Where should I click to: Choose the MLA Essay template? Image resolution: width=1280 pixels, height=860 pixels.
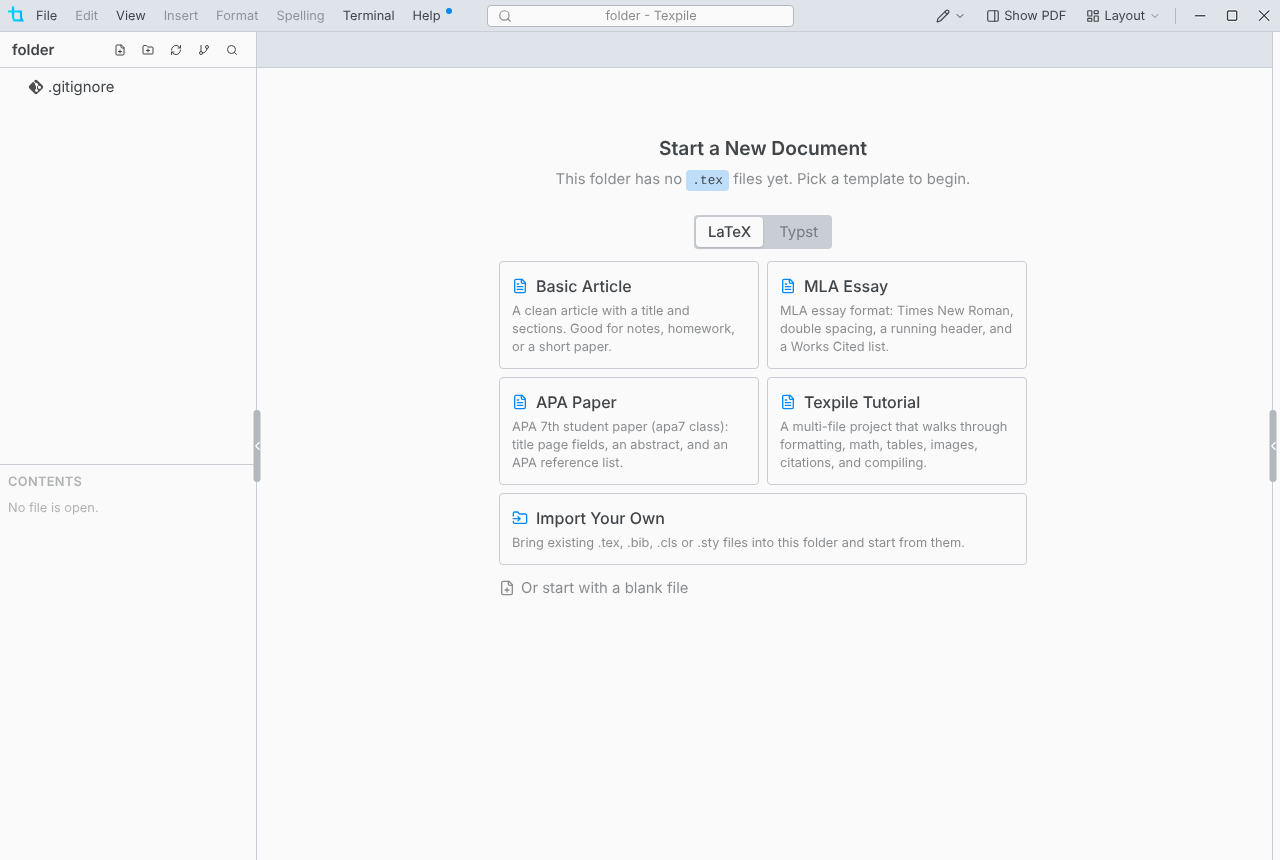point(897,315)
